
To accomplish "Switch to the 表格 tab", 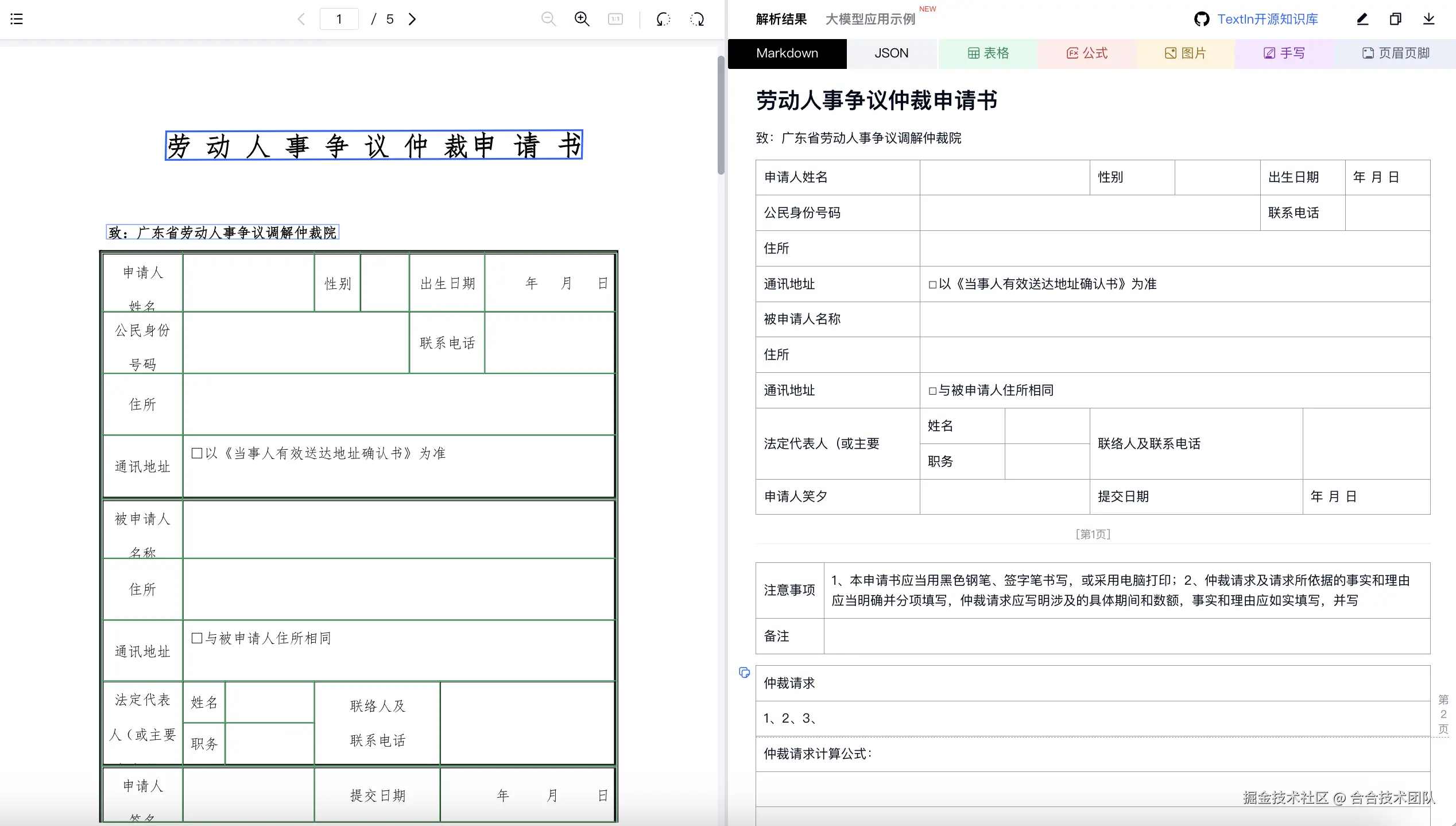I will coord(988,53).
